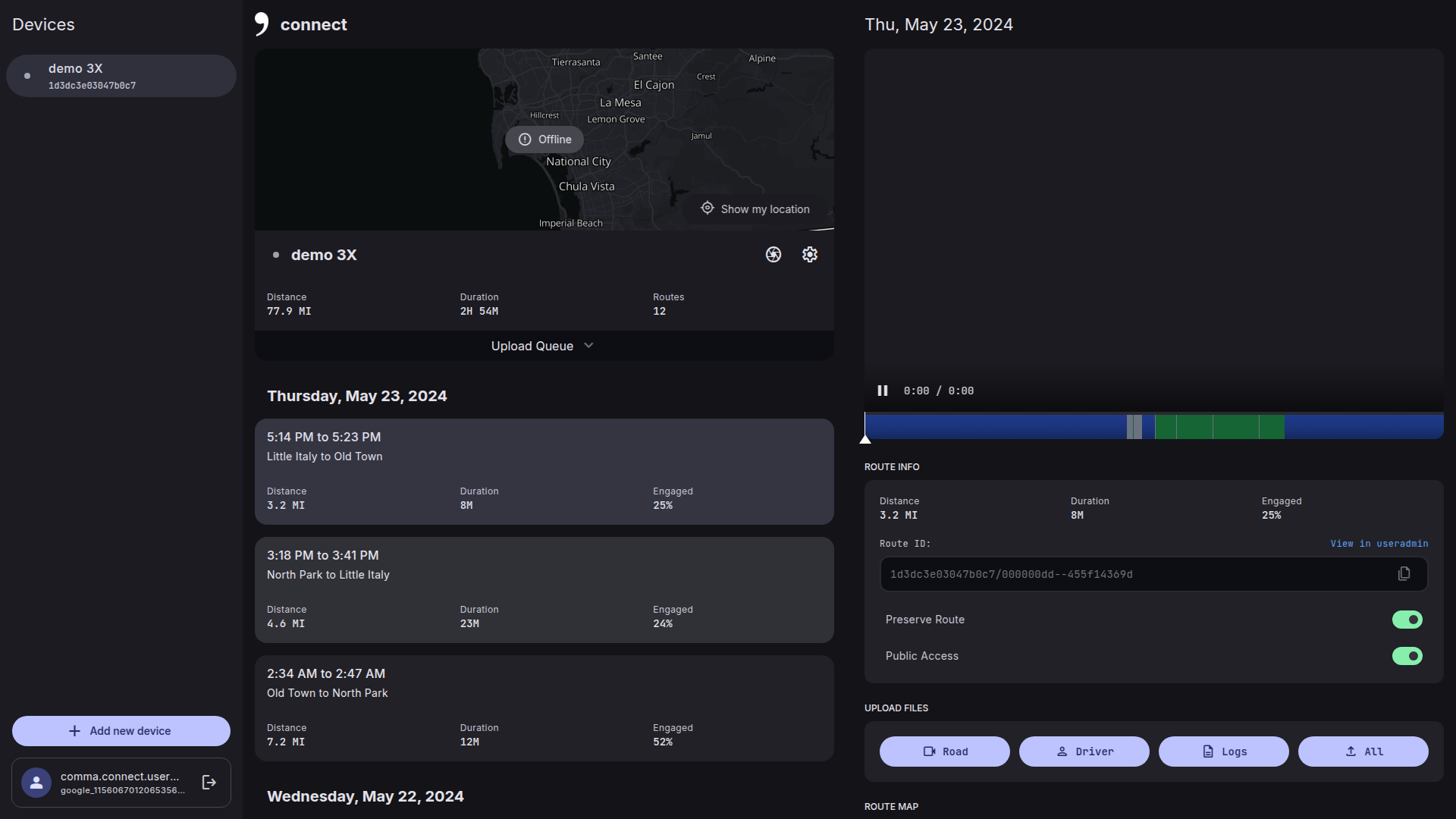Pause the route video playback

point(883,391)
